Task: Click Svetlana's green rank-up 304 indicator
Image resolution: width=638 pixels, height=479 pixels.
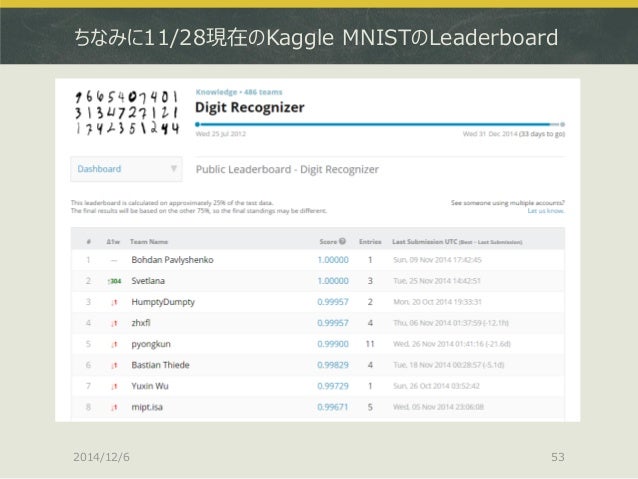Action: point(114,281)
